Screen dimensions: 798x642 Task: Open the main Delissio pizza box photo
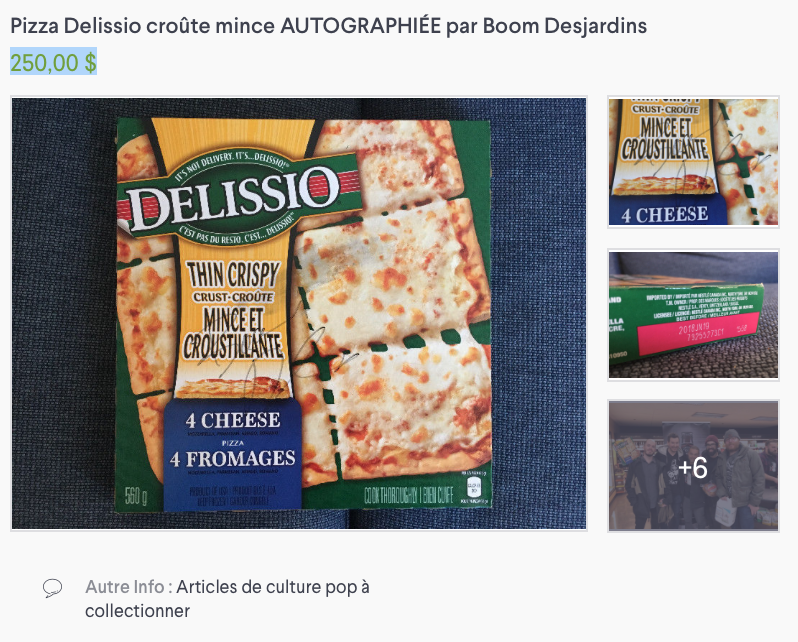coord(299,314)
